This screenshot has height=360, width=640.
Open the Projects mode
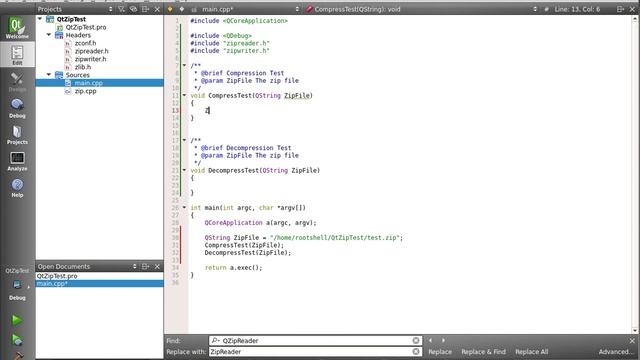click(17, 135)
